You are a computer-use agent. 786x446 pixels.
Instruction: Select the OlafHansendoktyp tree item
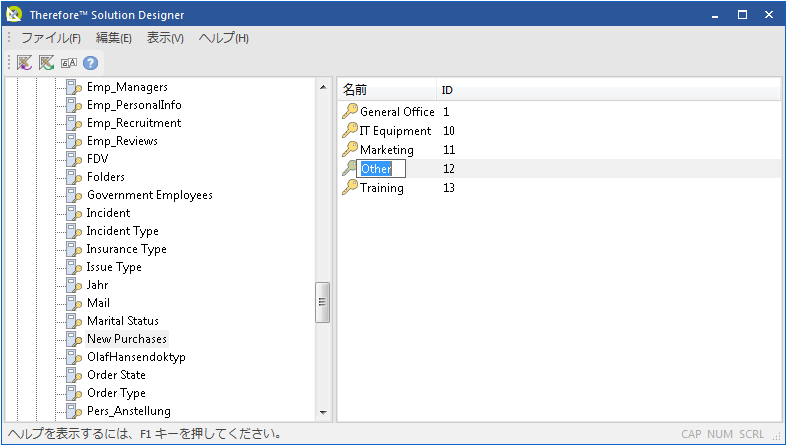[x=136, y=357]
